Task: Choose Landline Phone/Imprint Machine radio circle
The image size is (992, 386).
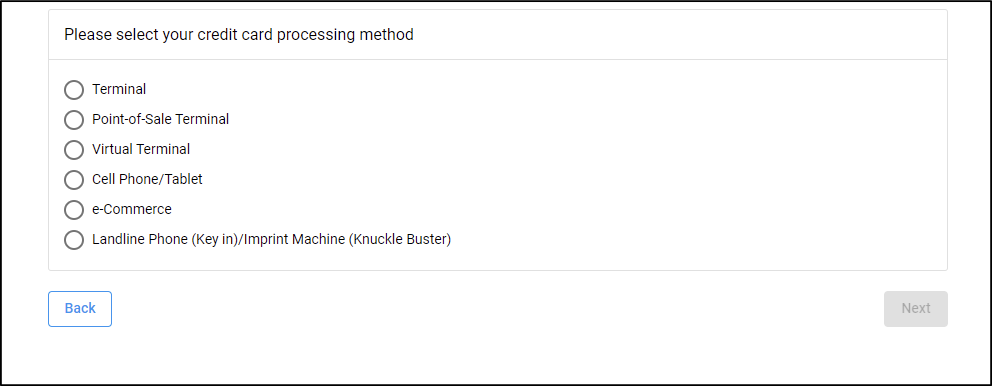Action: click(x=74, y=240)
